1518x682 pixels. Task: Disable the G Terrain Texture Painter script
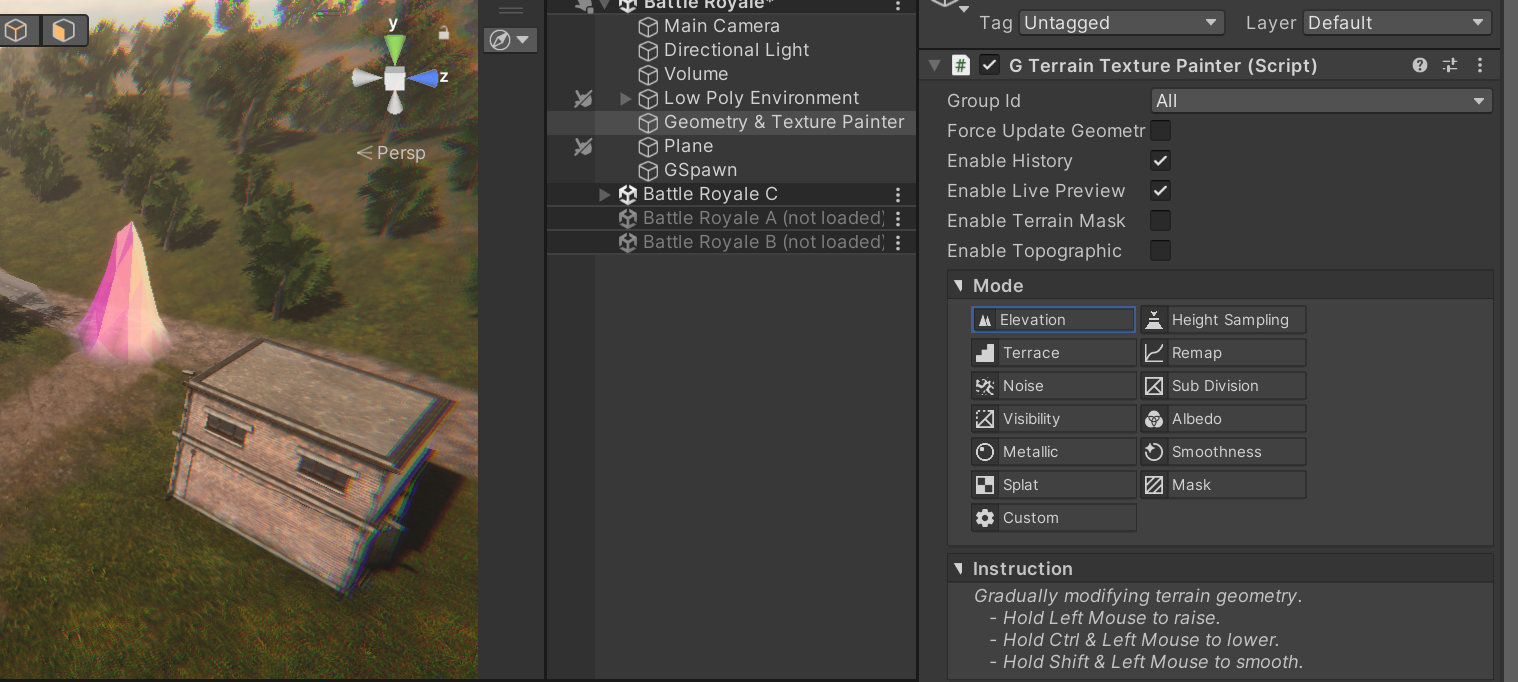pos(989,65)
